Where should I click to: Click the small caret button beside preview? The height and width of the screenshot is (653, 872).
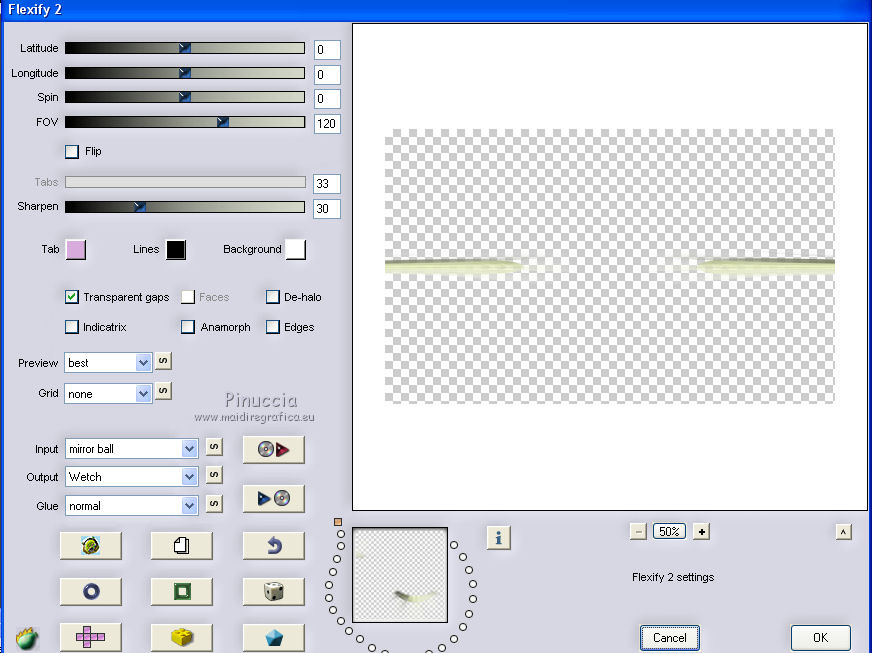coord(844,532)
